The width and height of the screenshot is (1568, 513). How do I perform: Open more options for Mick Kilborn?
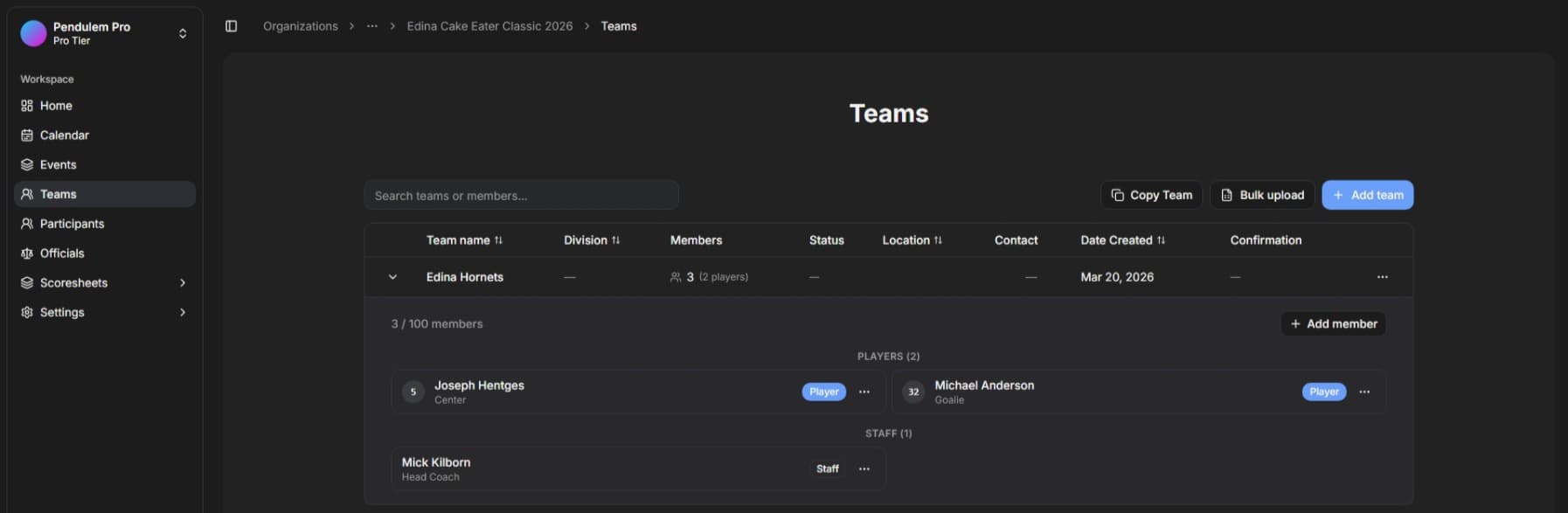(x=864, y=468)
